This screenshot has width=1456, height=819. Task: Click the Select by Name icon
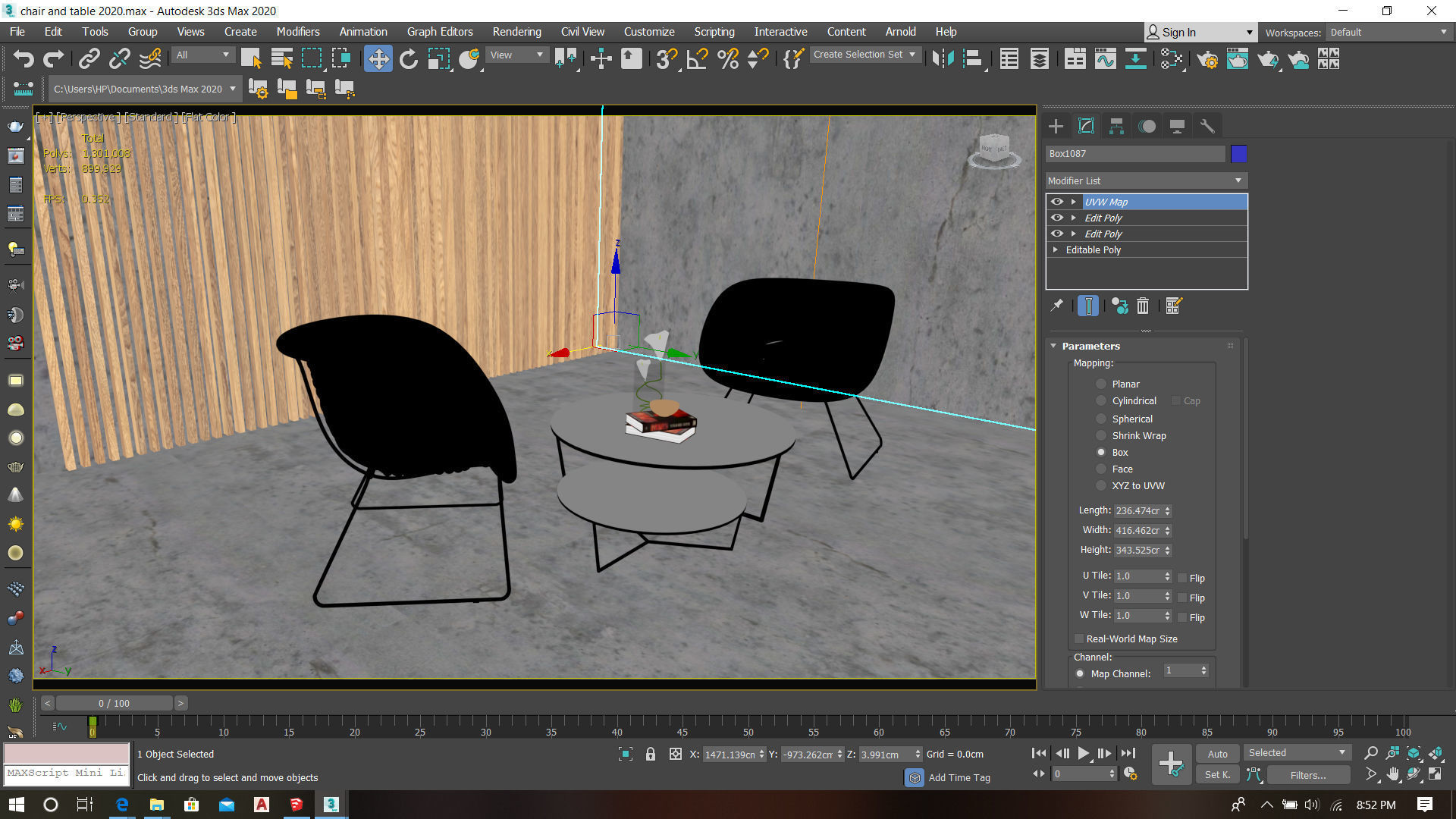pos(281,58)
